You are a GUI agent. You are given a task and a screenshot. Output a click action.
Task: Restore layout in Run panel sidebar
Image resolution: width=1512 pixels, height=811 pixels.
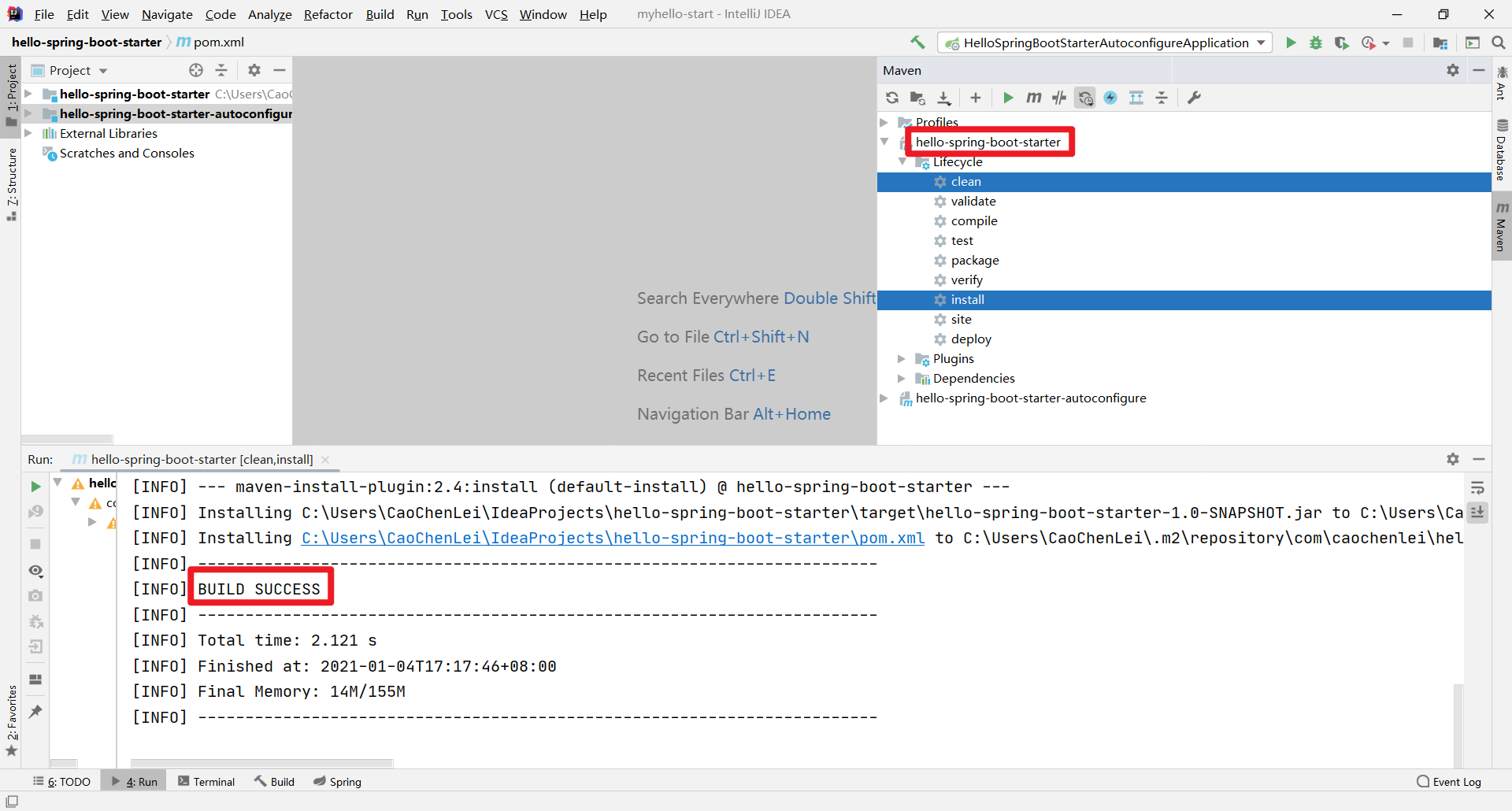point(35,680)
